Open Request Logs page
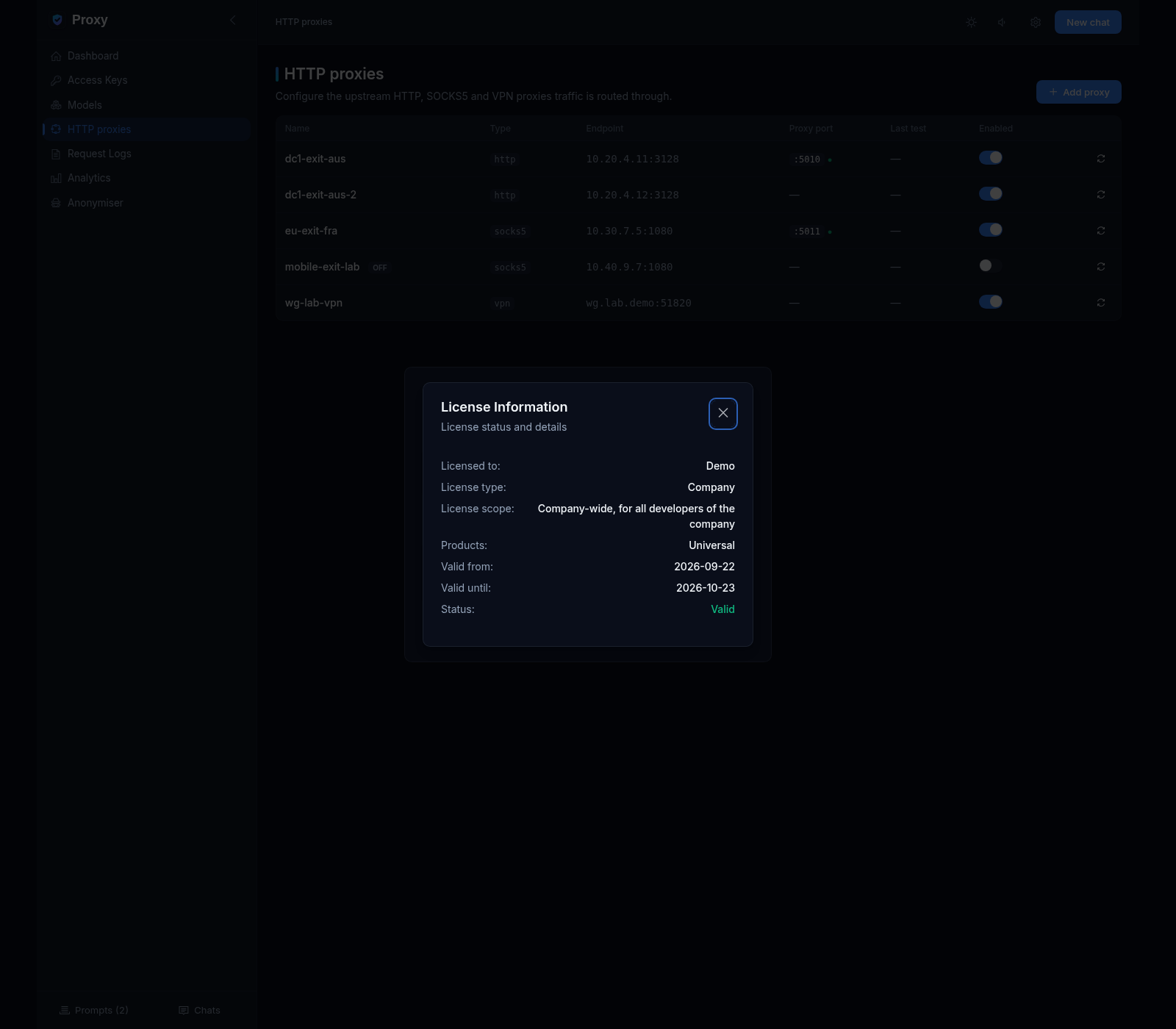This screenshot has height=1029, width=1176. coord(147,154)
